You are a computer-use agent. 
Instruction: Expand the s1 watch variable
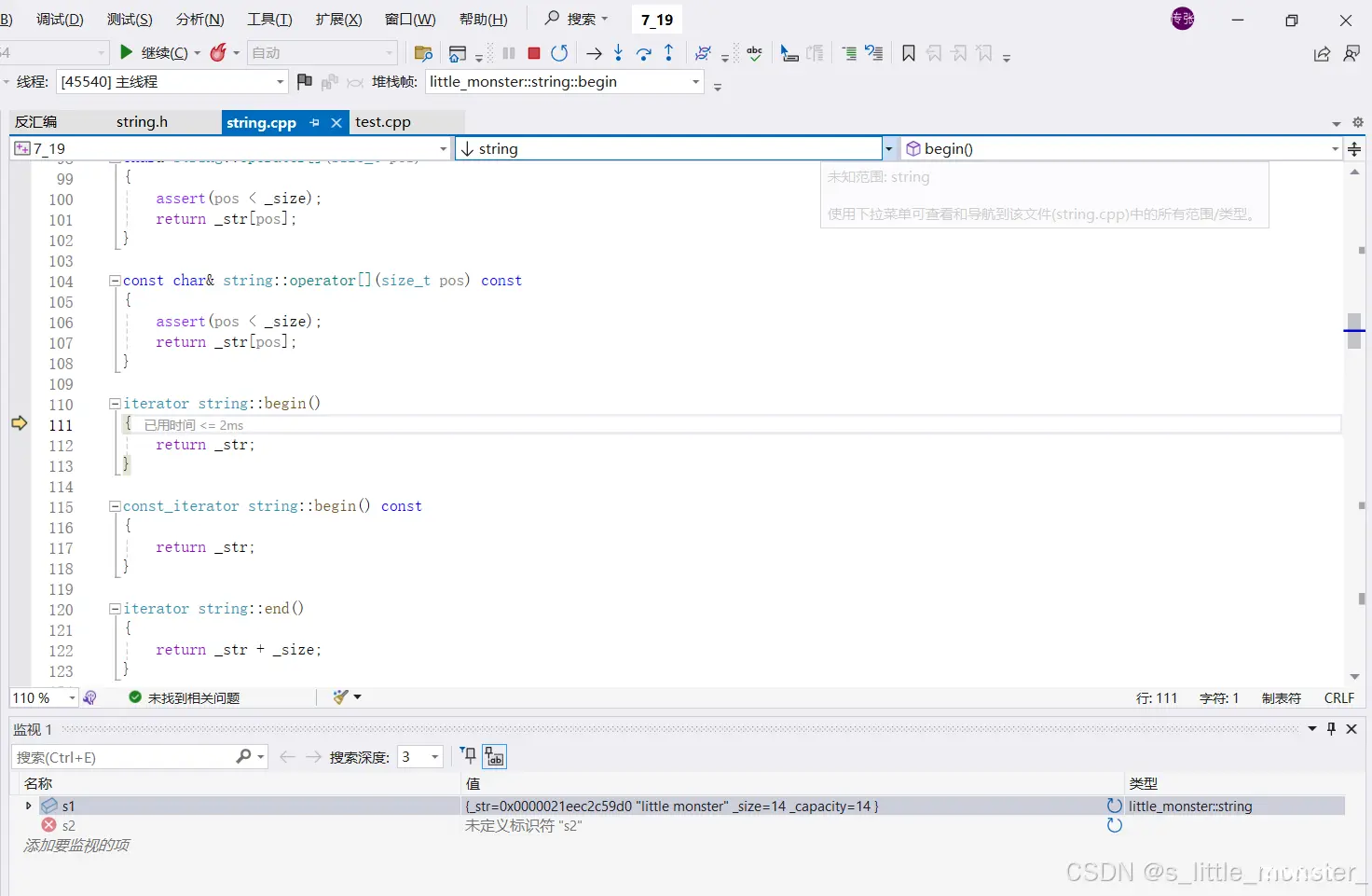tap(28, 806)
